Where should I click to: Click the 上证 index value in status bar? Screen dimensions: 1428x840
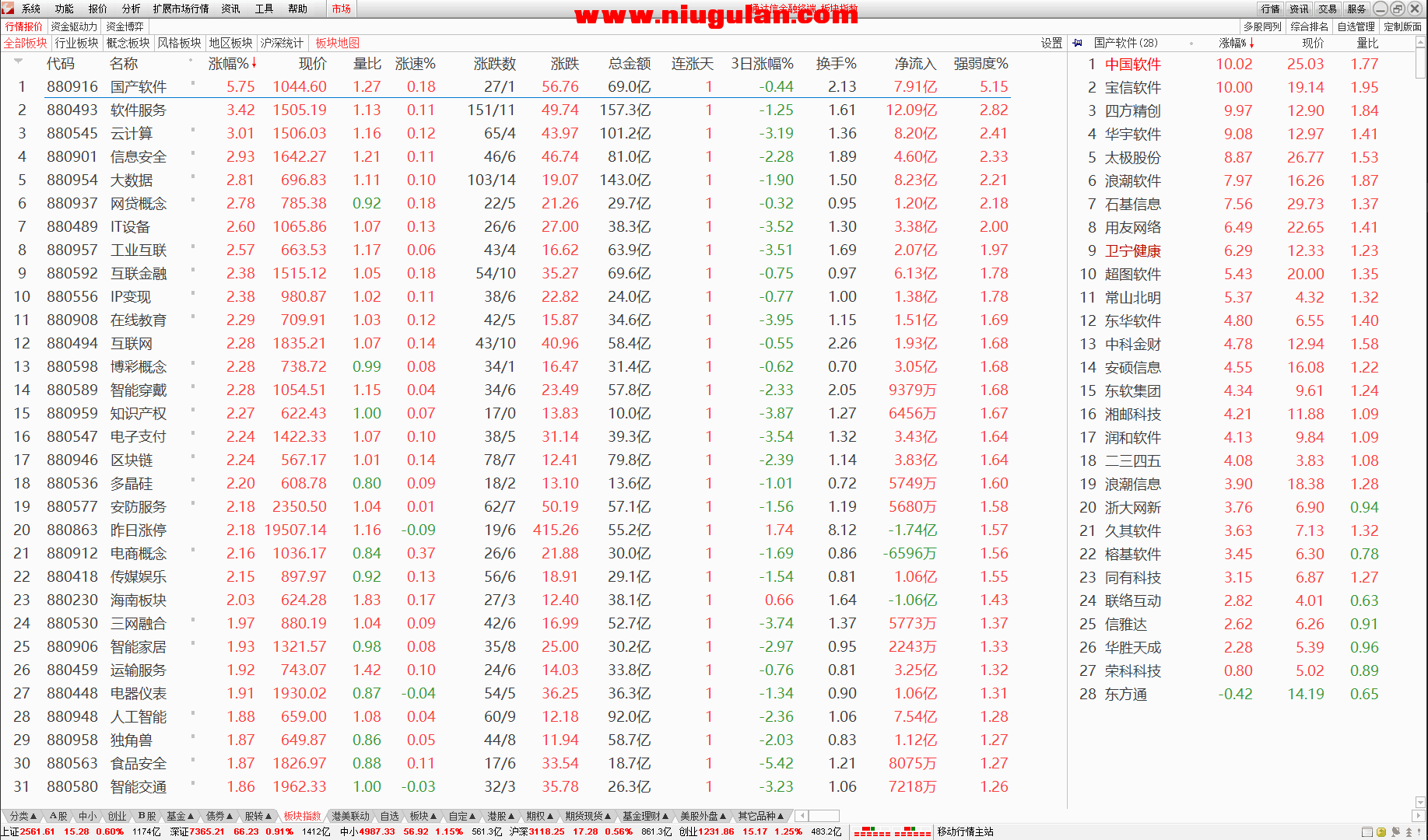click(x=37, y=831)
